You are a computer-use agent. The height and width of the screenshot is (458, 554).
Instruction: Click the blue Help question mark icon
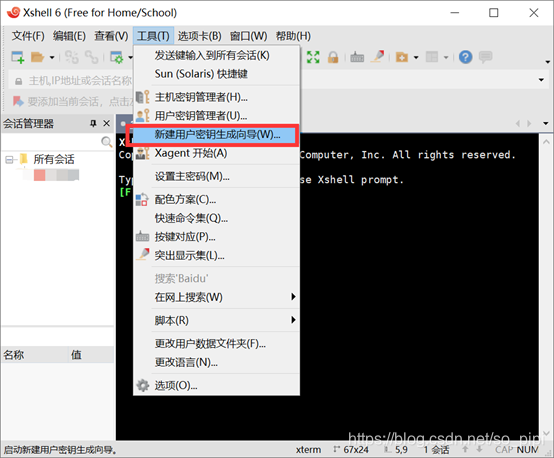(466, 57)
